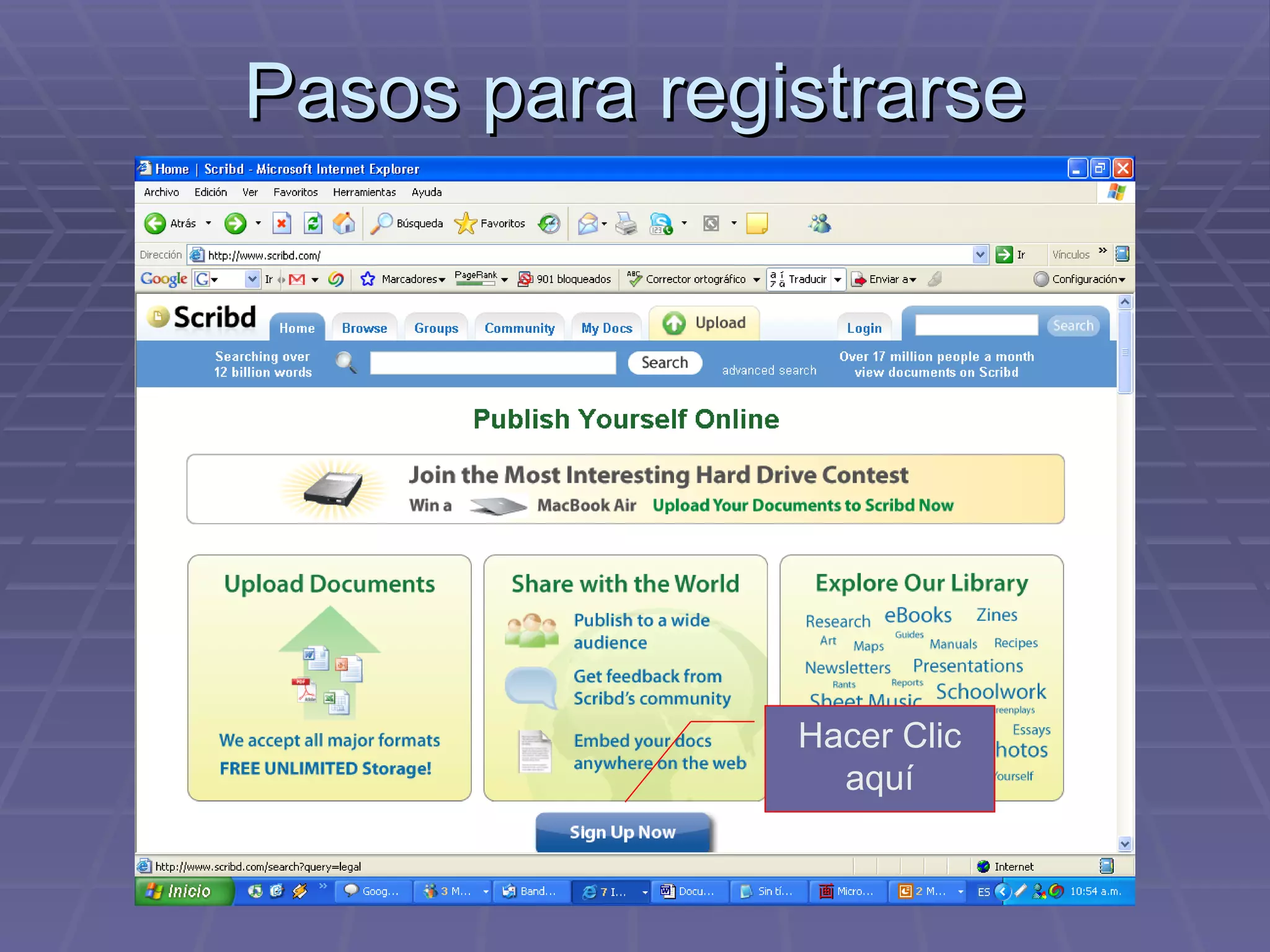Click the PageRank indicator

click(x=476, y=278)
